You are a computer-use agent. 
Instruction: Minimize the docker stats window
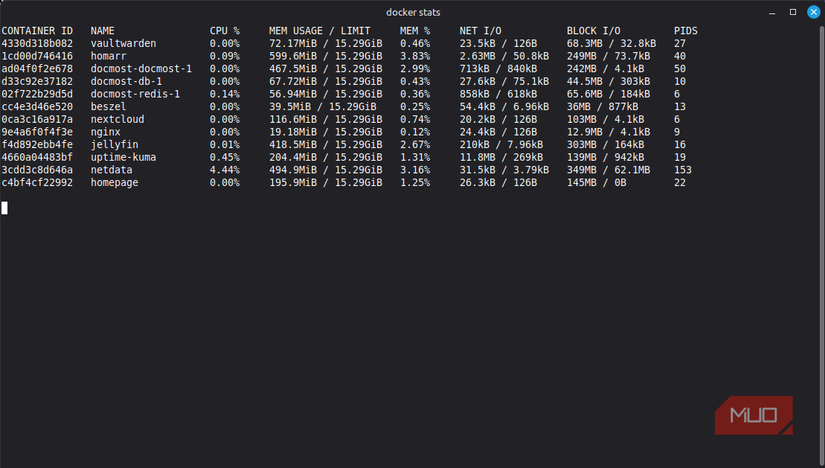[x=772, y=12]
